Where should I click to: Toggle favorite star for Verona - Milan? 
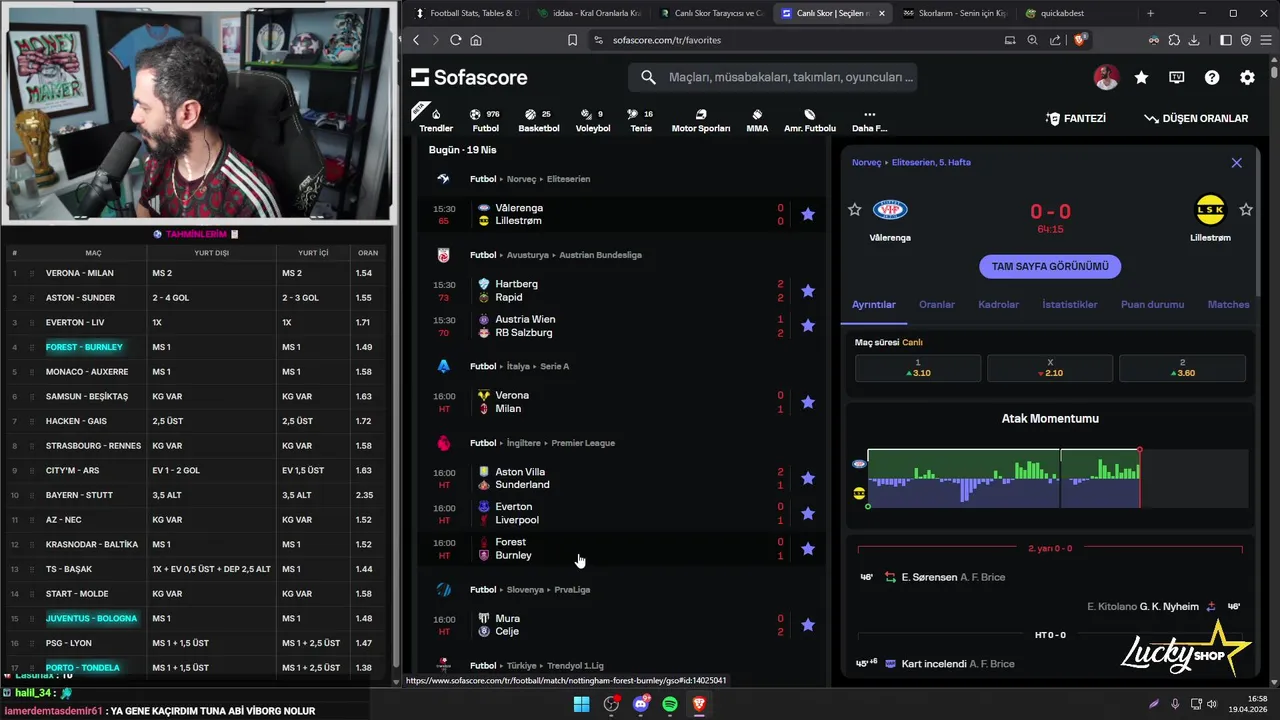tap(808, 402)
